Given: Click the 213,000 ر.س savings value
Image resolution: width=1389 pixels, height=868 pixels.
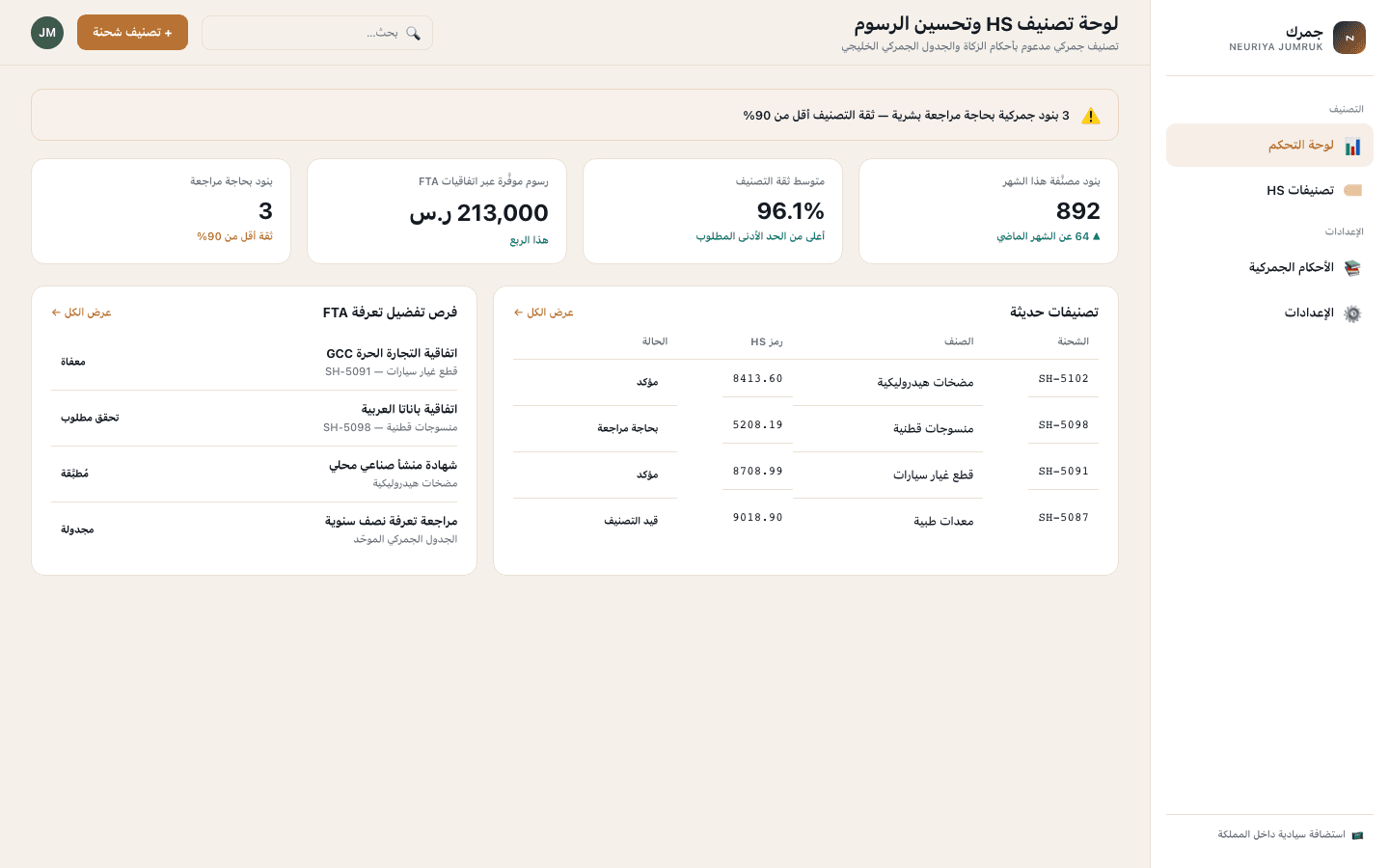Looking at the screenshot, I should [478, 213].
